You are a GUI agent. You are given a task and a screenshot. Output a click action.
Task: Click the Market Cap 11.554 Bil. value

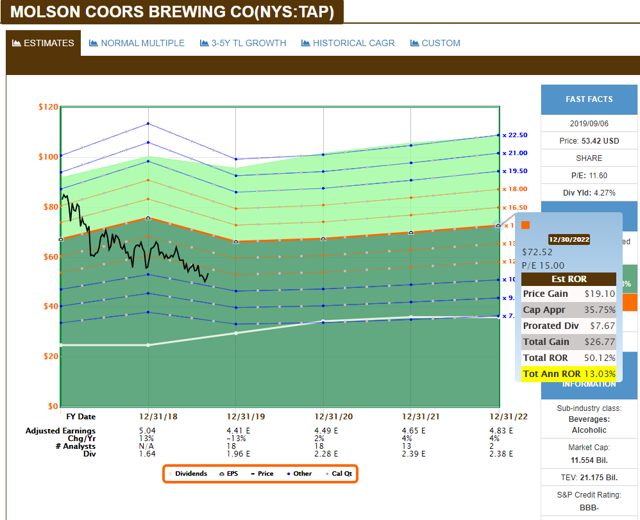(x=589, y=460)
